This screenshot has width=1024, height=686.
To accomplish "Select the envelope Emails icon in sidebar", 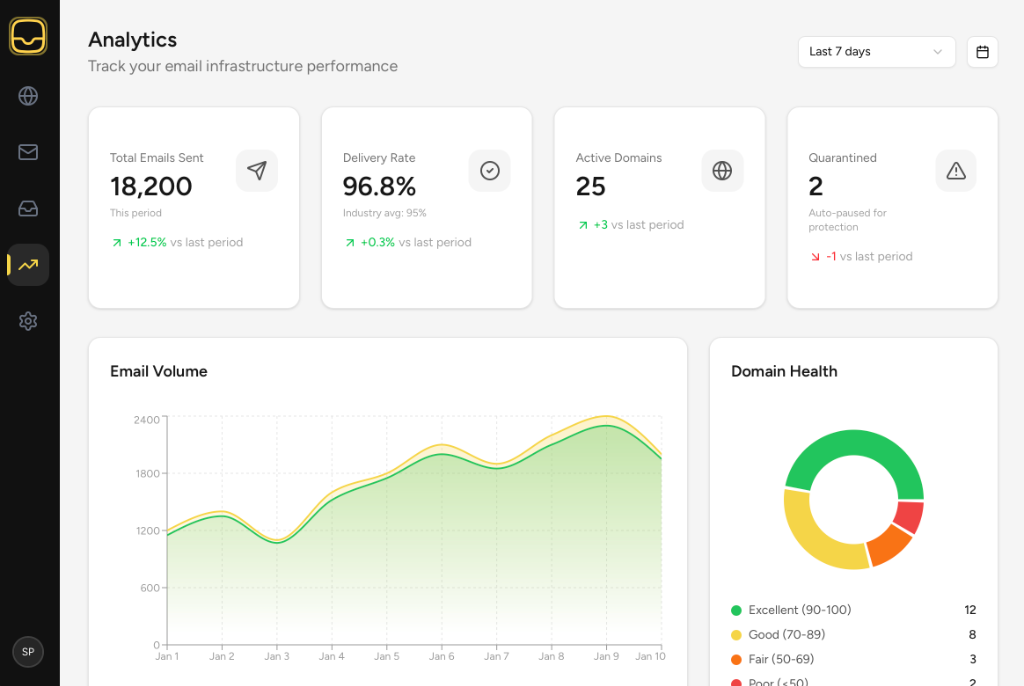I will click(28, 152).
